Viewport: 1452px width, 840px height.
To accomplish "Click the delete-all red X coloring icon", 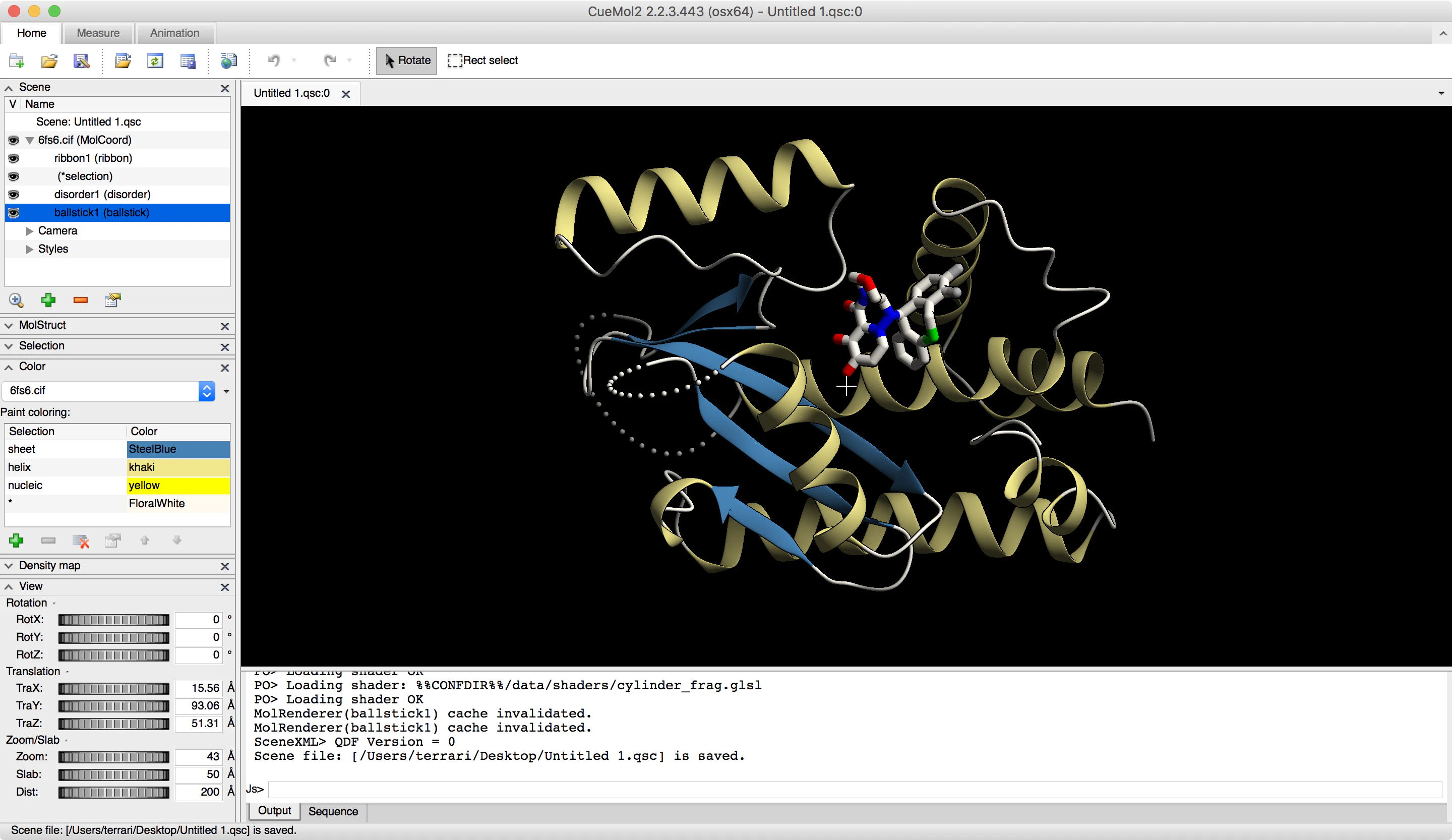I will point(81,541).
